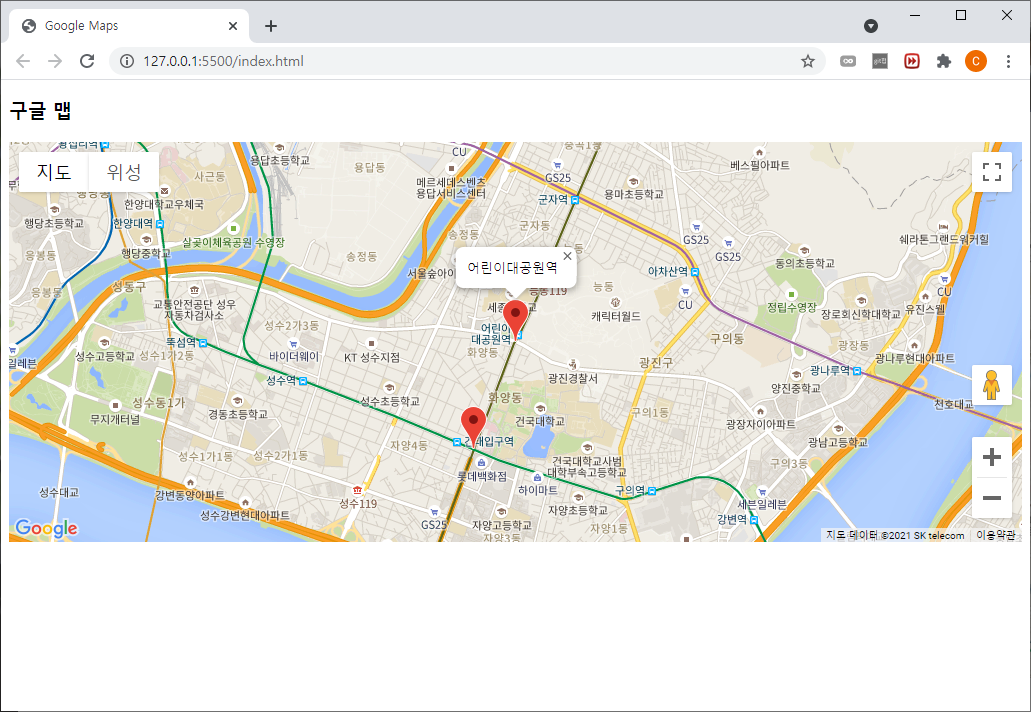Select the Google Maps browser tab
The image size is (1031, 712).
129,26
